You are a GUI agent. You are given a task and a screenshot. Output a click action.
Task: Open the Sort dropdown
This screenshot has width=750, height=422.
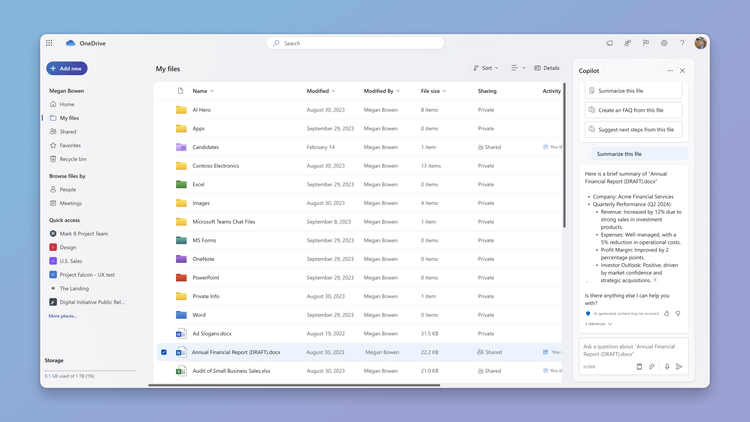click(485, 68)
